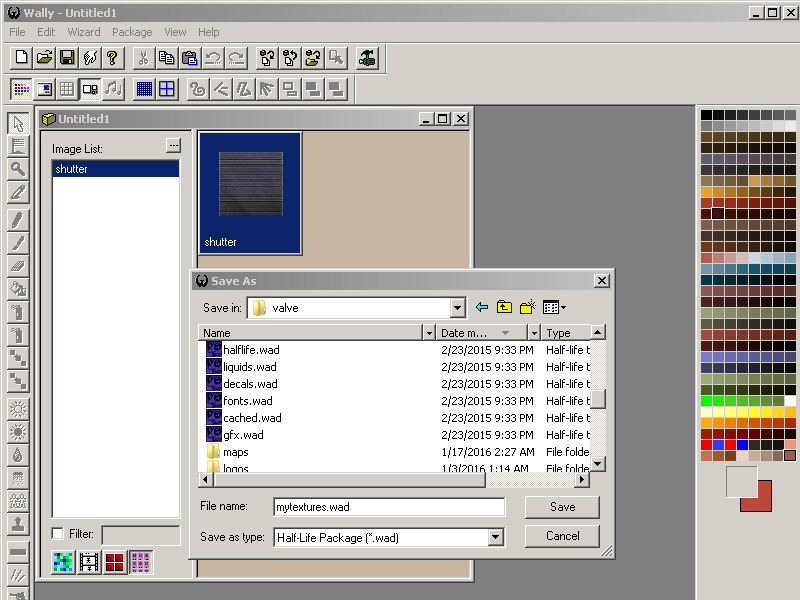
Task: Click the Create New Folder icon
Action: coord(528,308)
